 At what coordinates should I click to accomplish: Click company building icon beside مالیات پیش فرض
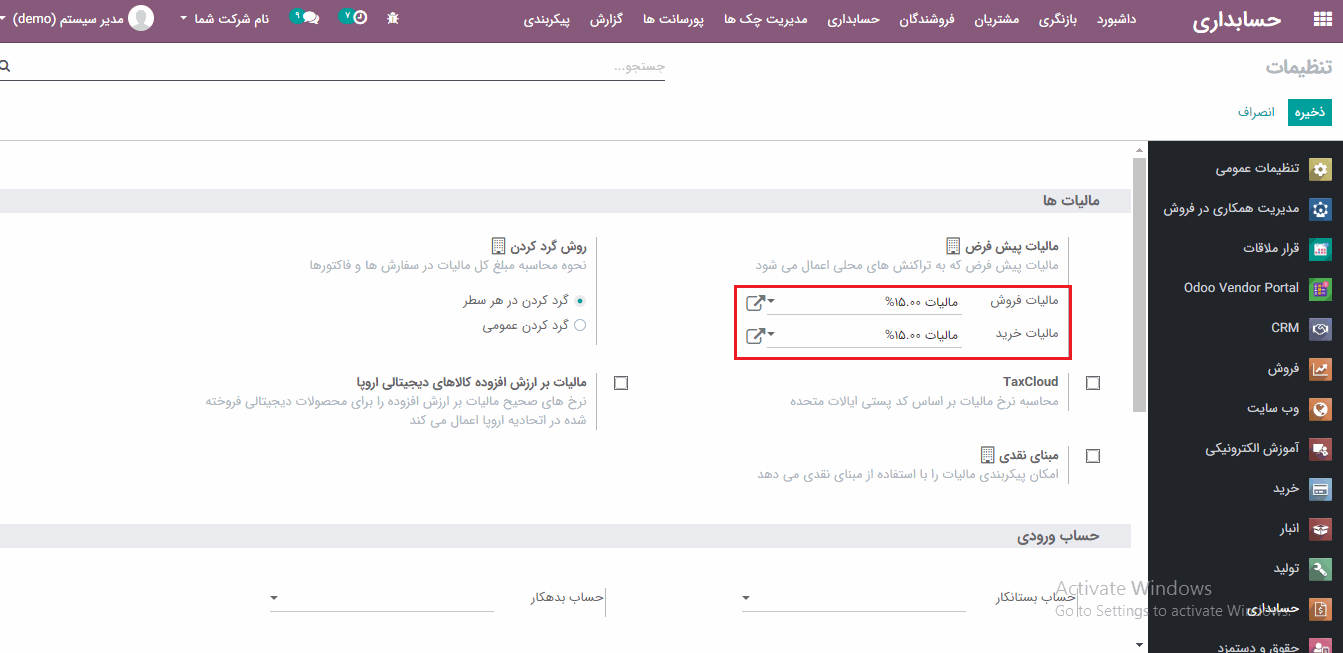point(954,246)
